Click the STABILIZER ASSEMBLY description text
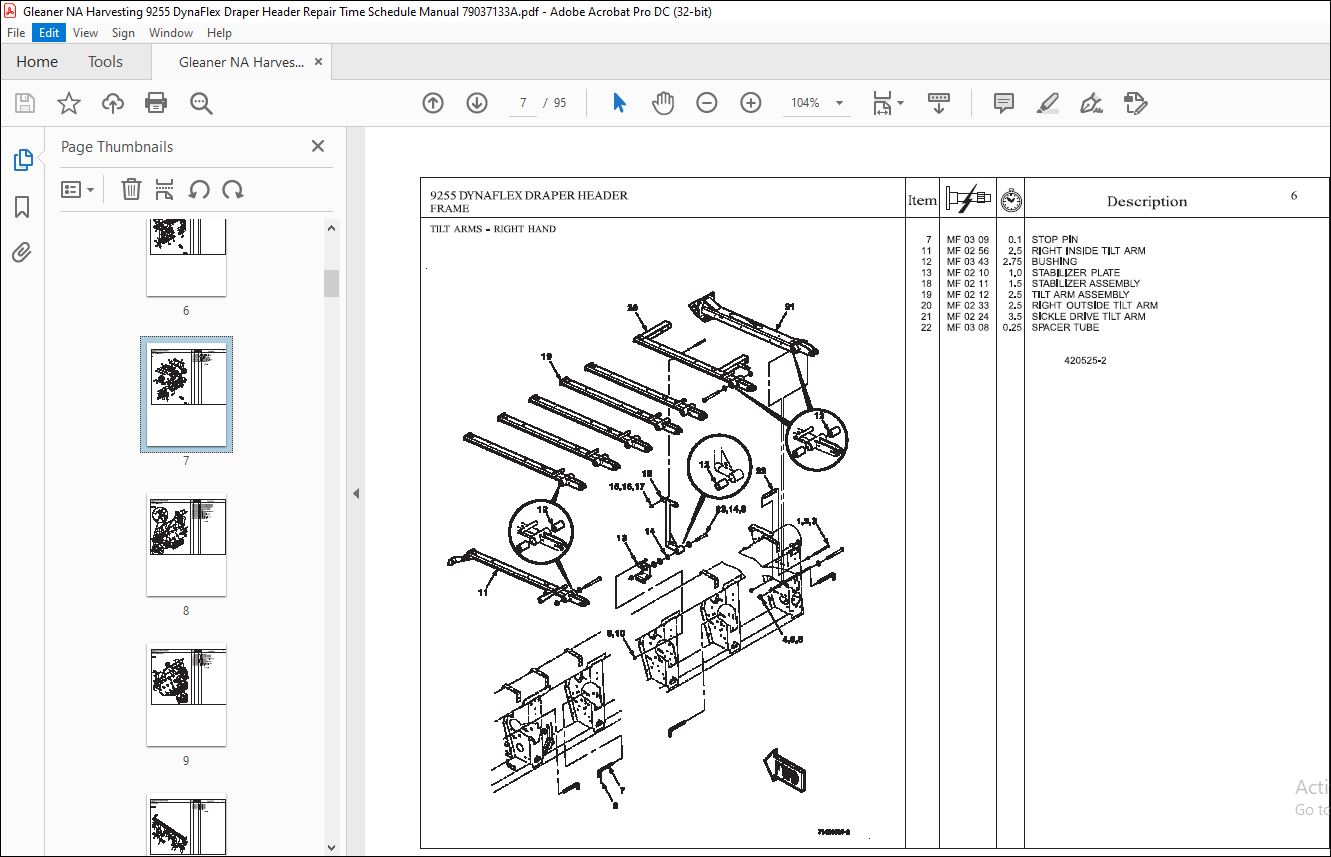Screen dimensions: 1331x857 pyautogui.click(x=1085, y=284)
